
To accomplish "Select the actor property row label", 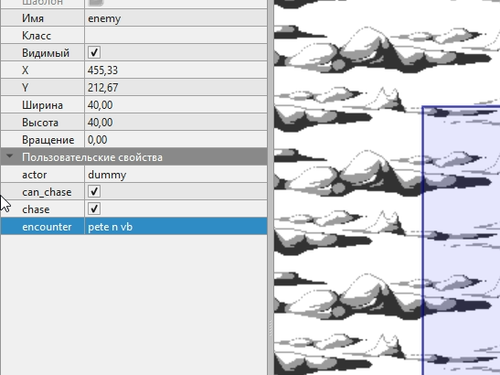I will (34, 174).
